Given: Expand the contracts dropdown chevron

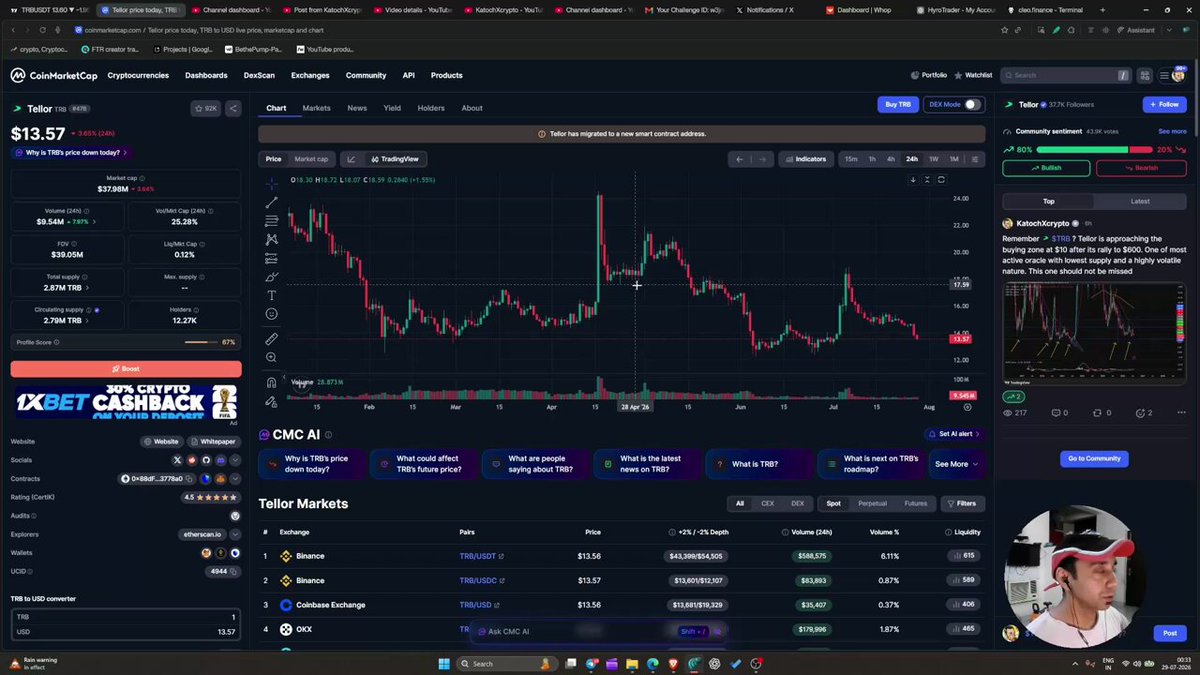Looking at the screenshot, I should (x=235, y=479).
